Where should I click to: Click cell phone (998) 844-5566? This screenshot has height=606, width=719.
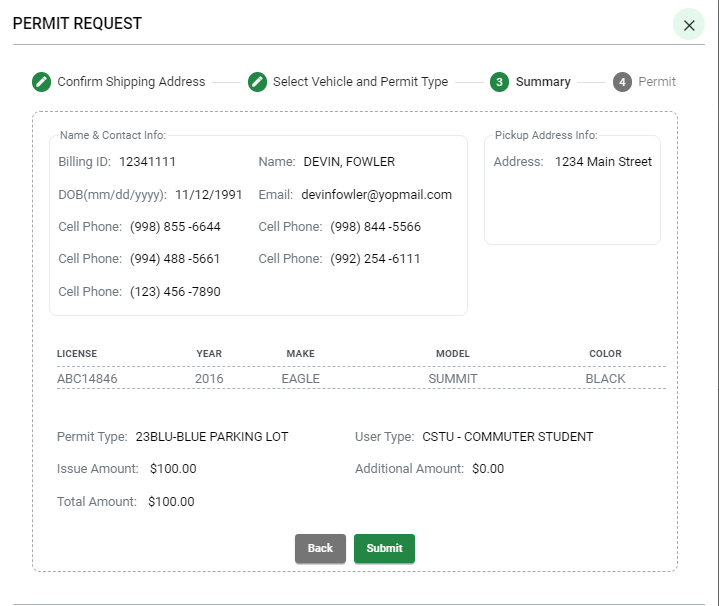tap(376, 227)
